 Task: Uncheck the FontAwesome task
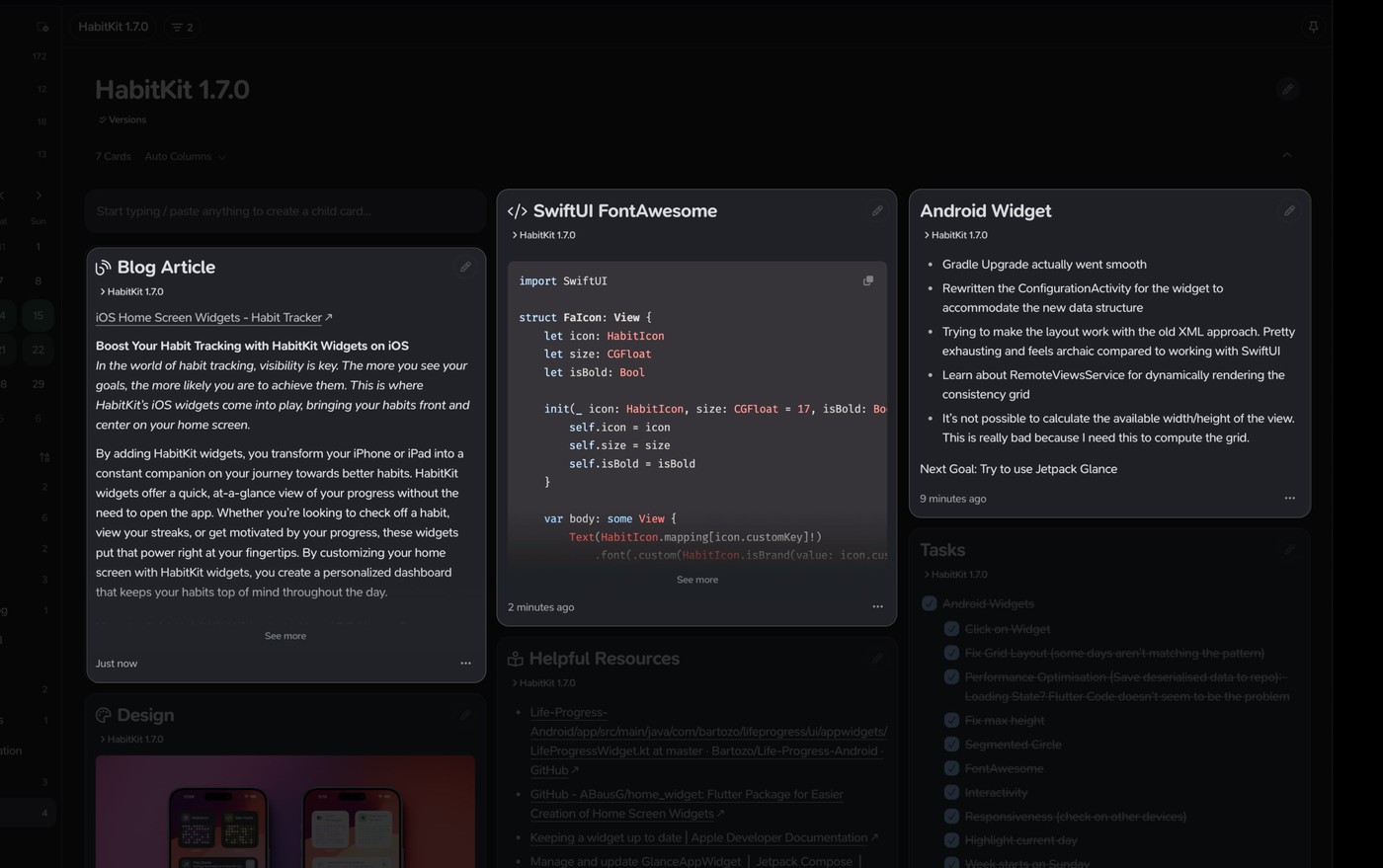(x=951, y=768)
